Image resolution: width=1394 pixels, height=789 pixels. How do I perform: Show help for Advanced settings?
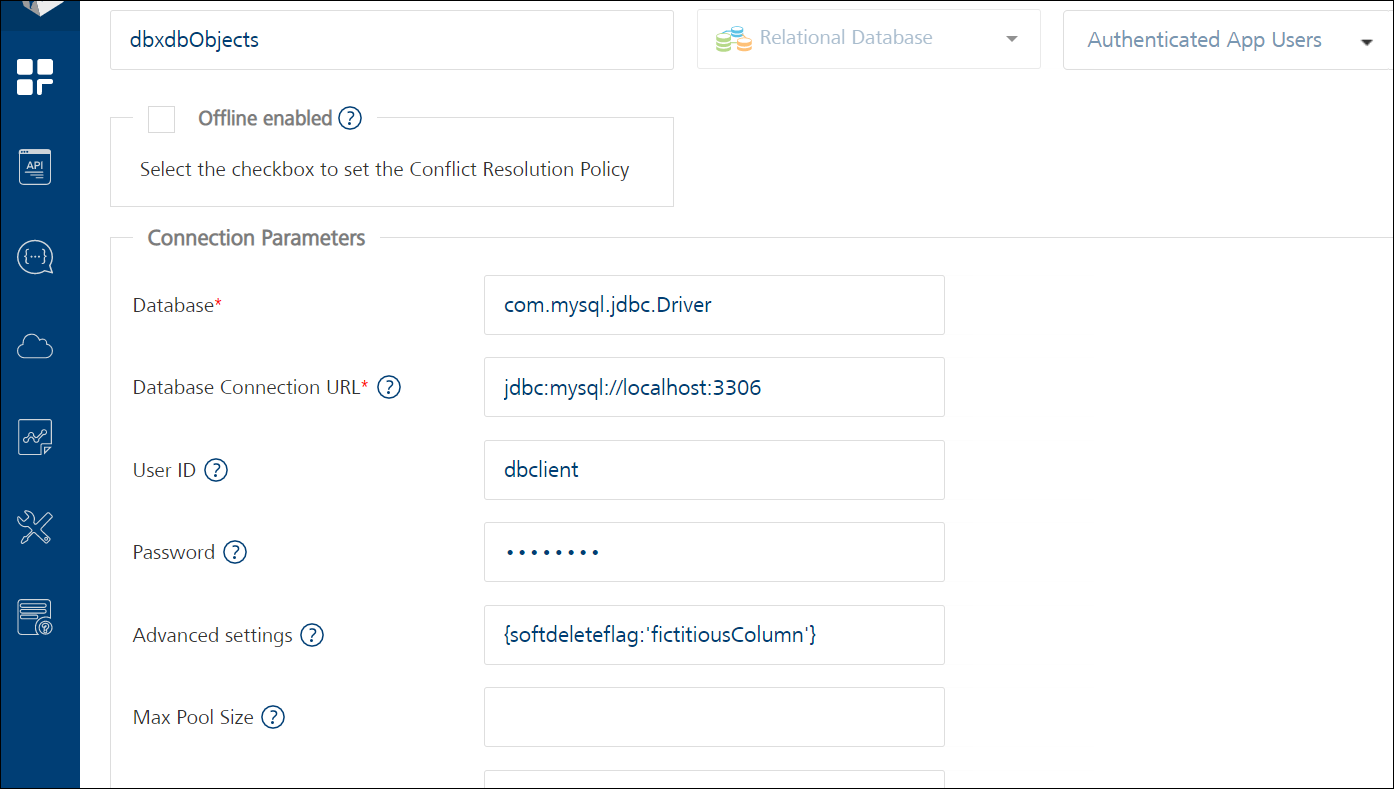[x=312, y=635]
